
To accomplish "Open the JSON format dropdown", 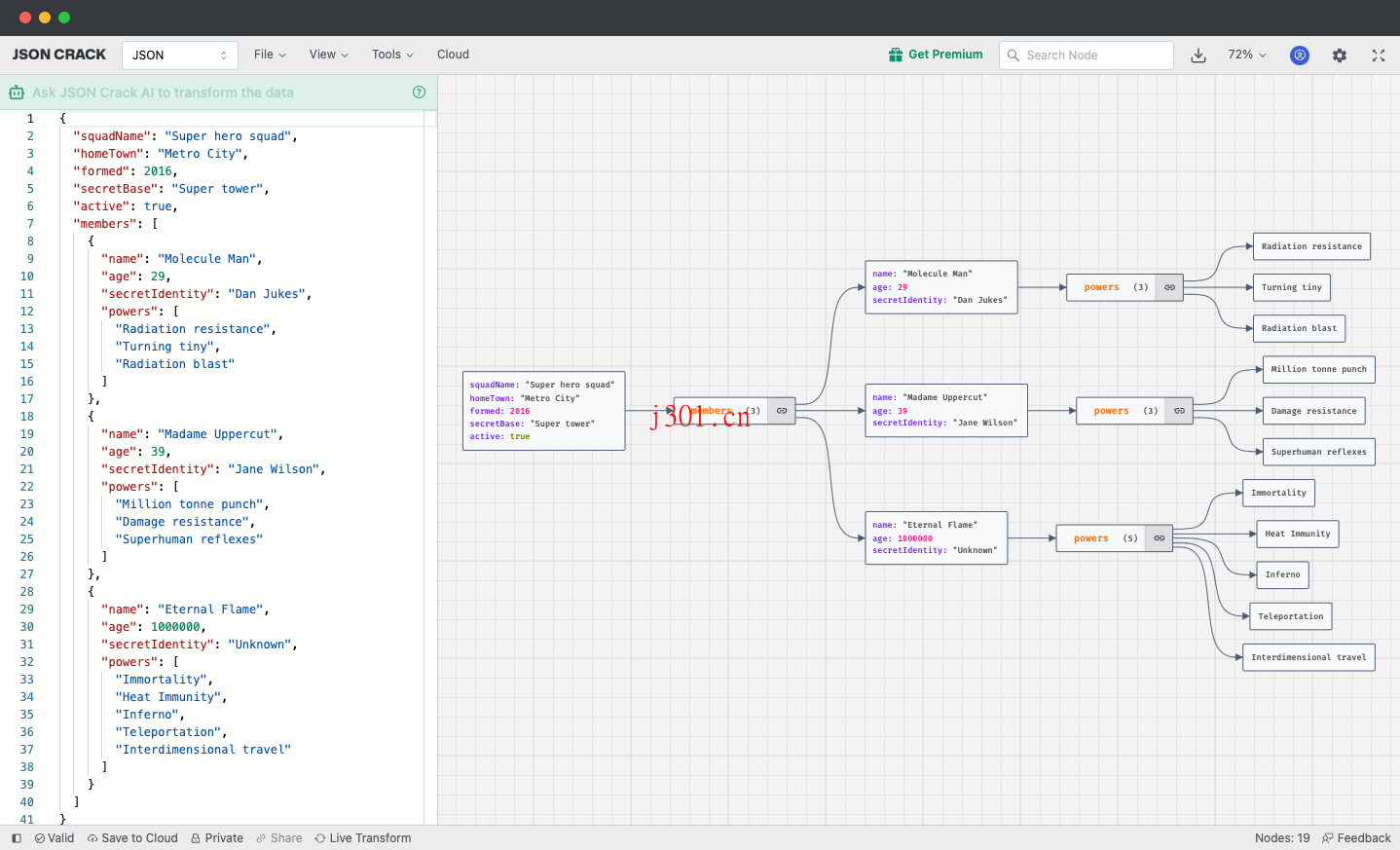I will pyautogui.click(x=179, y=55).
